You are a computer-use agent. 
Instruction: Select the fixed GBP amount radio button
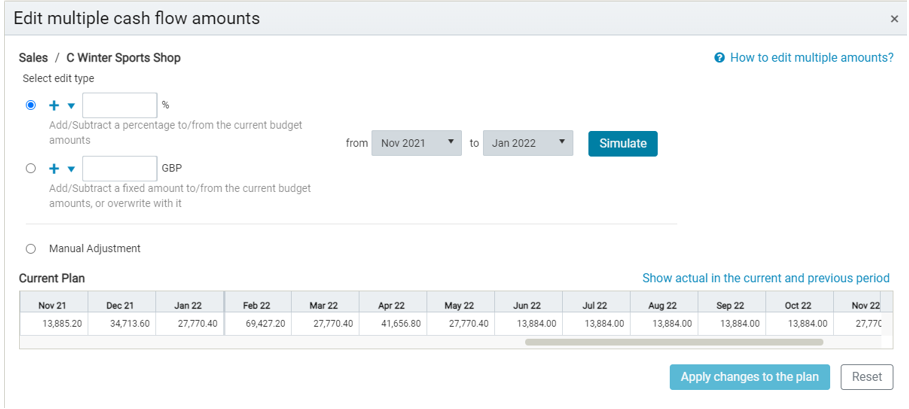pyautogui.click(x=31, y=169)
